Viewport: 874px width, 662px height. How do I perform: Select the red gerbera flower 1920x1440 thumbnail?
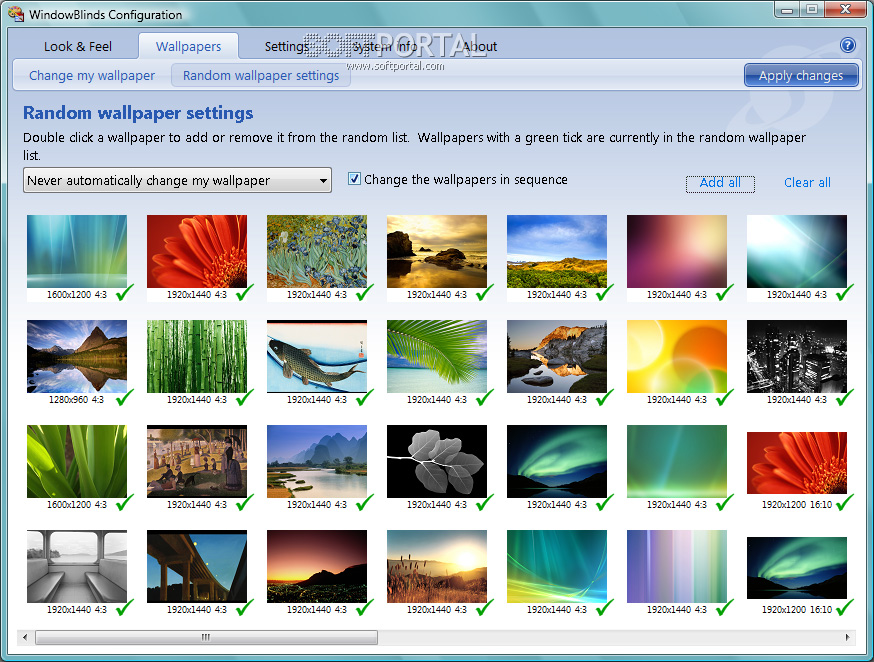197,251
